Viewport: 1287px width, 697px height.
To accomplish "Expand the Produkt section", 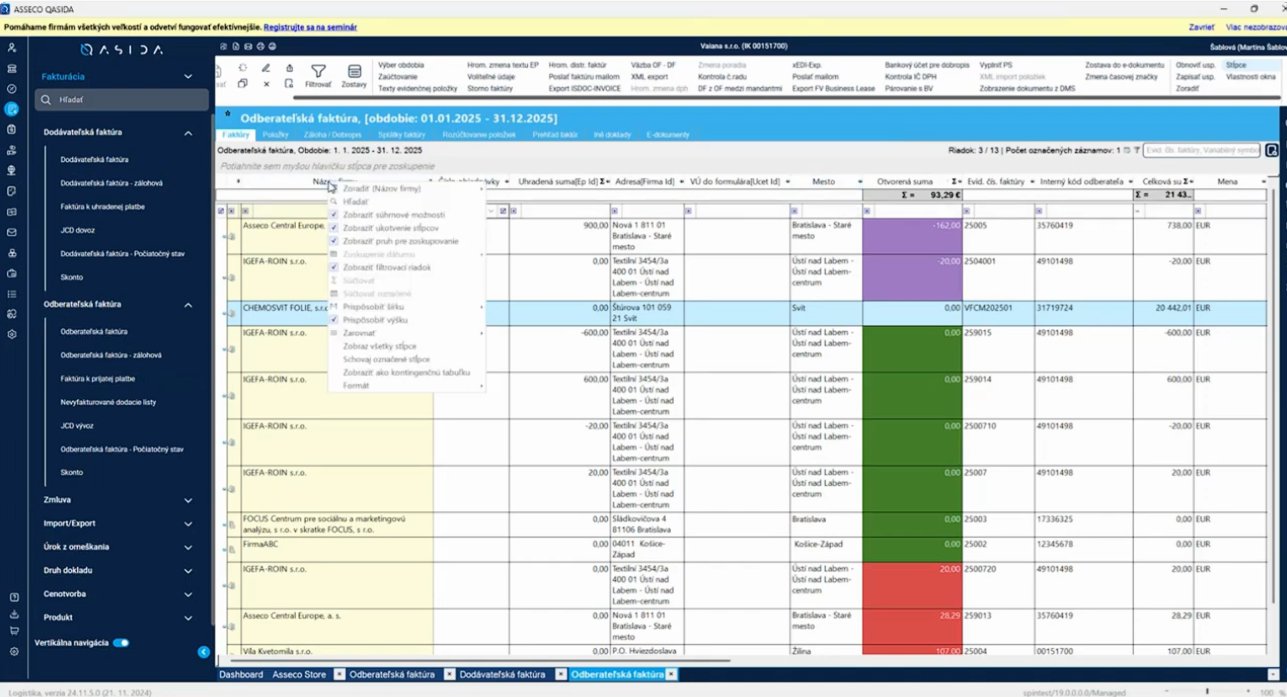I will [x=188, y=618].
